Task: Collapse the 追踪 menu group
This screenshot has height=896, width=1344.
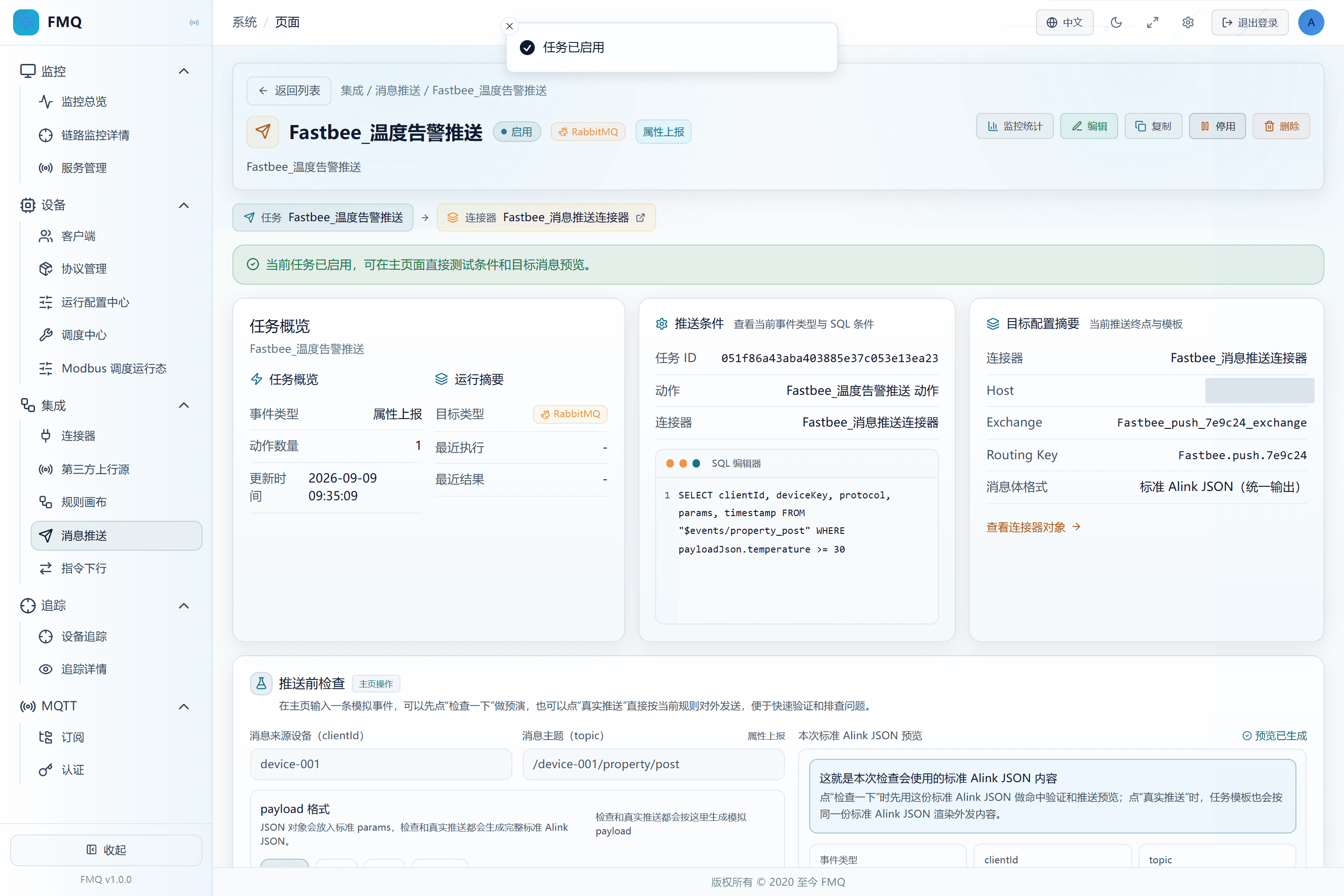Action: (183, 606)
